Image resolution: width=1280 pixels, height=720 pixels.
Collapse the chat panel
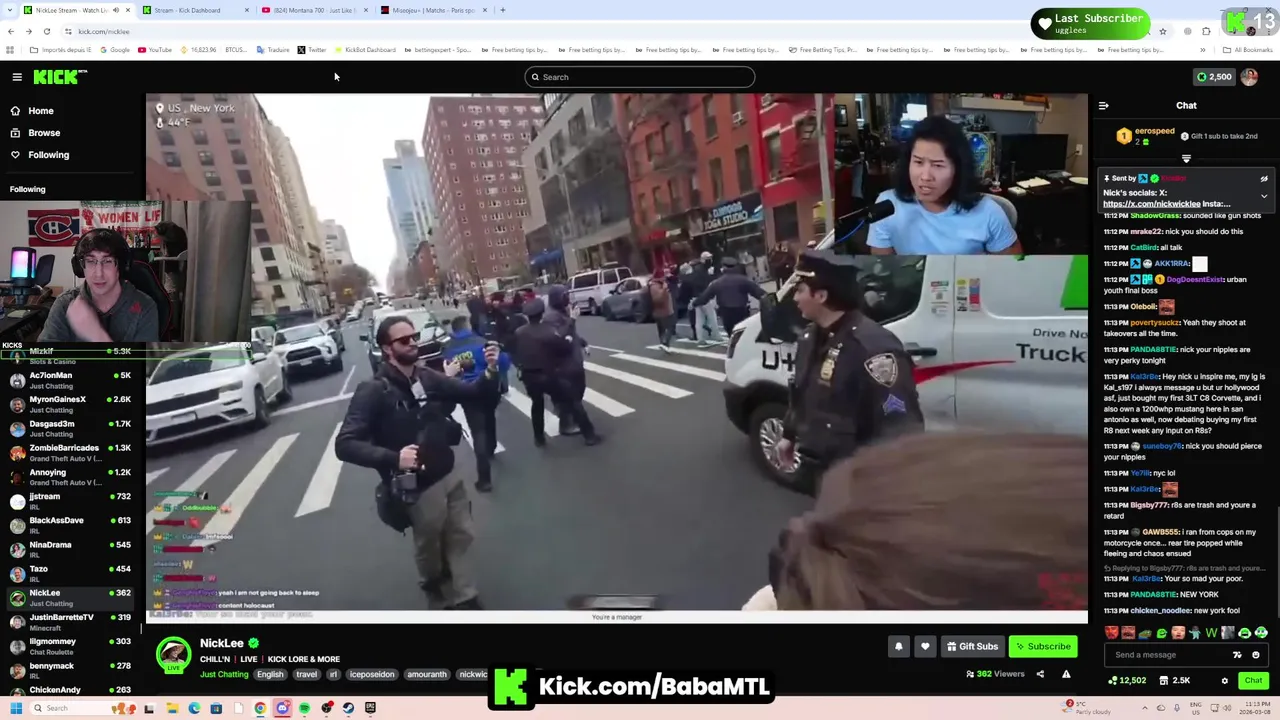click(x=1103, y=105)
